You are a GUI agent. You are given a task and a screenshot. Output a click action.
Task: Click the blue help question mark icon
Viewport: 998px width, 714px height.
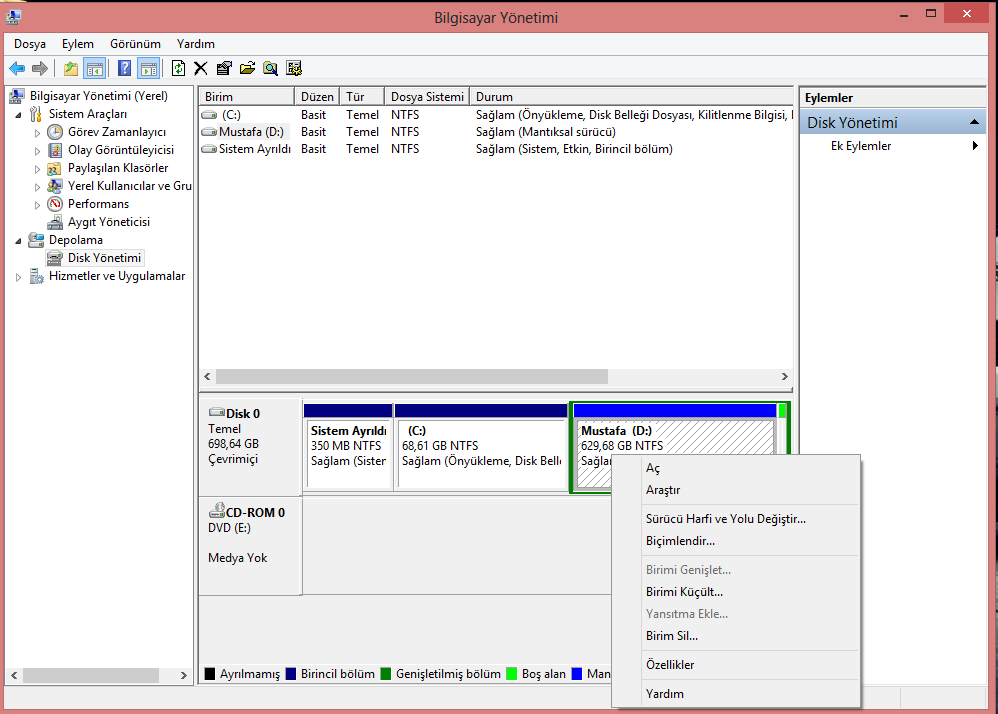[x=124, y=68]
